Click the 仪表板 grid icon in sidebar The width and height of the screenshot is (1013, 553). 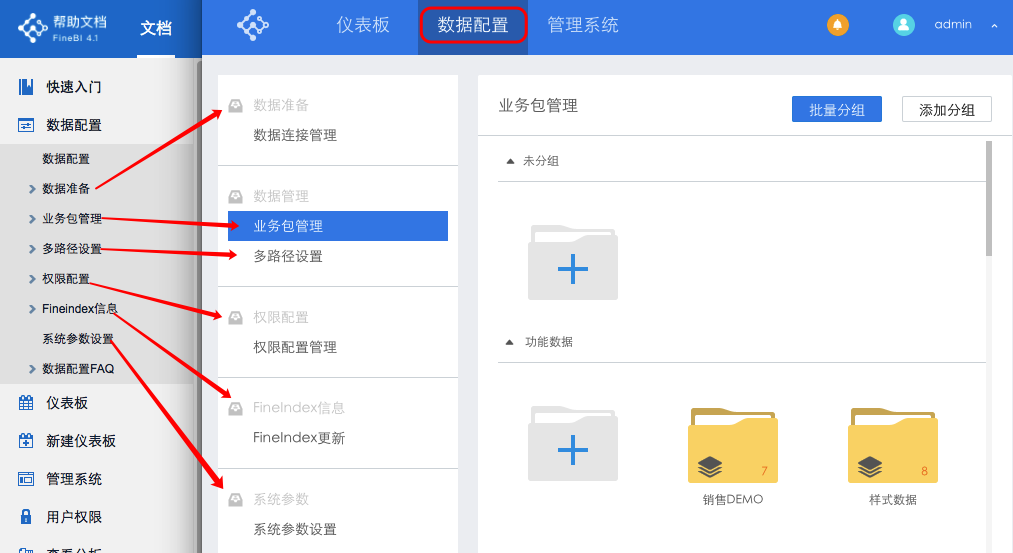click(x=26, y=402)
